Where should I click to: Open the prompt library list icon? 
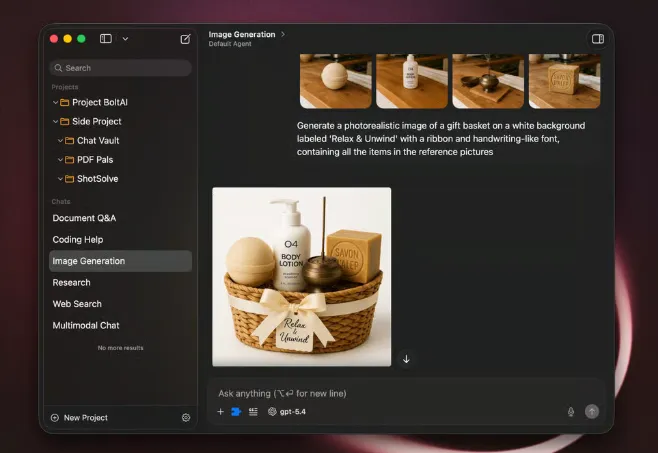(x=253, y=412)
